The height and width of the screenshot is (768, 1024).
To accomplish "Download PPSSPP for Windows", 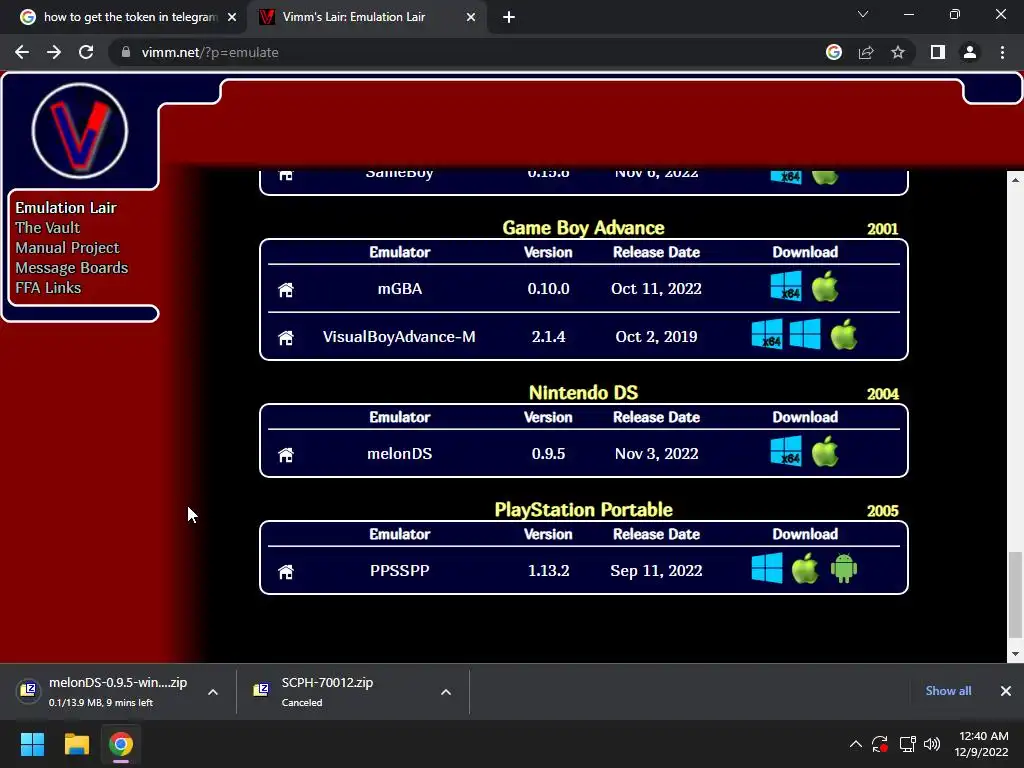I will 767,568.
